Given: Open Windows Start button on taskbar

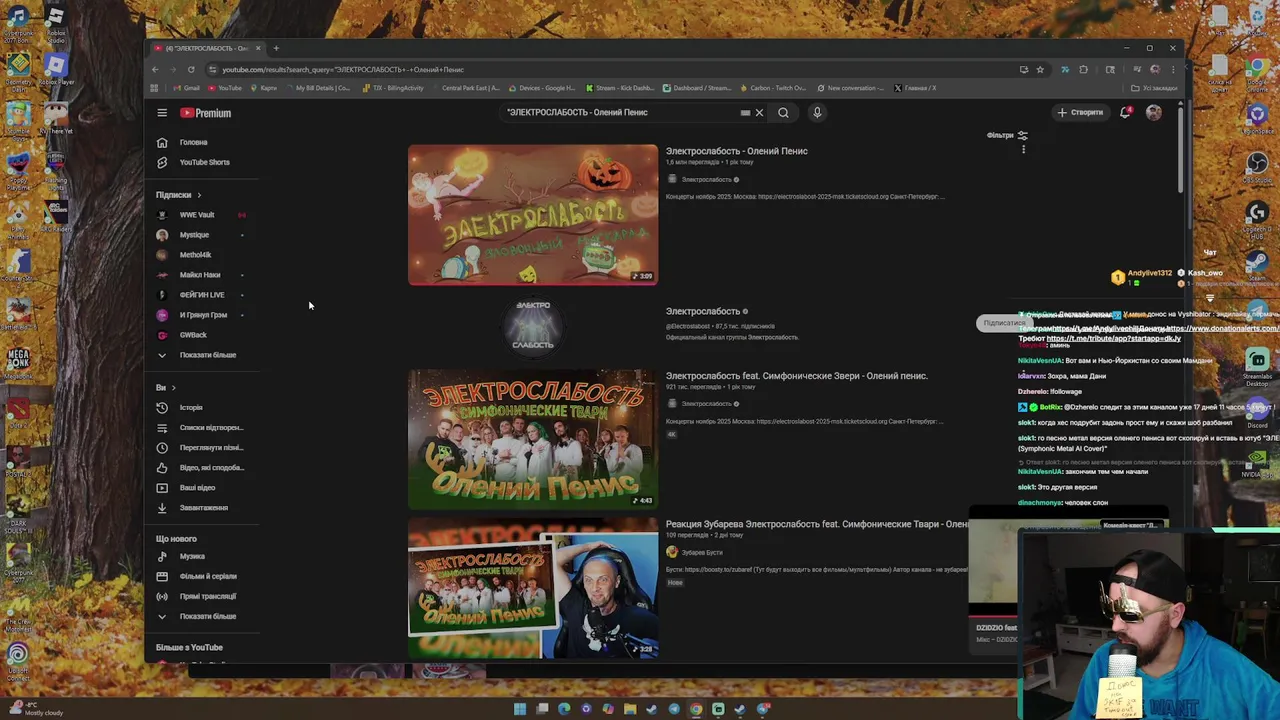Looking at the screenshot, I should pyautogui.click(x=520, y=709).
